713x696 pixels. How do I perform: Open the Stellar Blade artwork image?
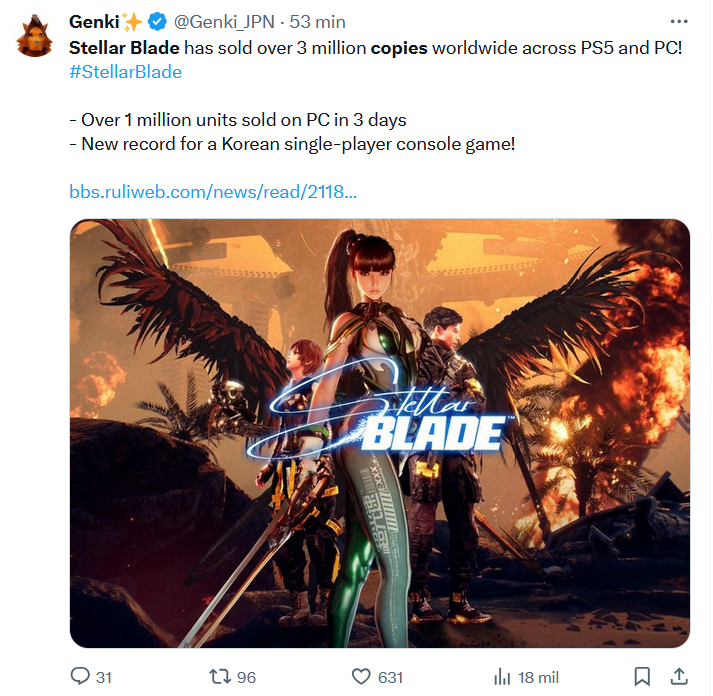pos(380,433)
